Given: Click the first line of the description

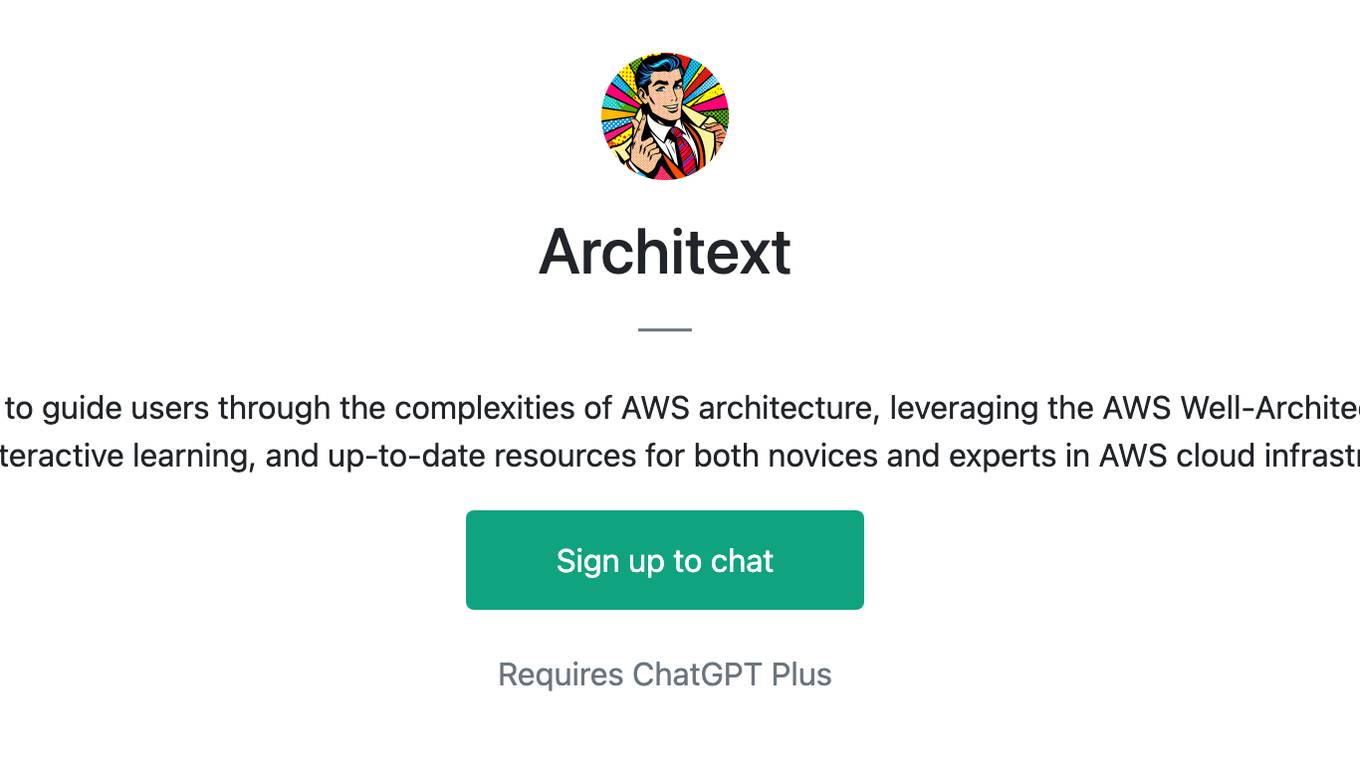Looking at the screenshot, I should click(x=680, y=408).
